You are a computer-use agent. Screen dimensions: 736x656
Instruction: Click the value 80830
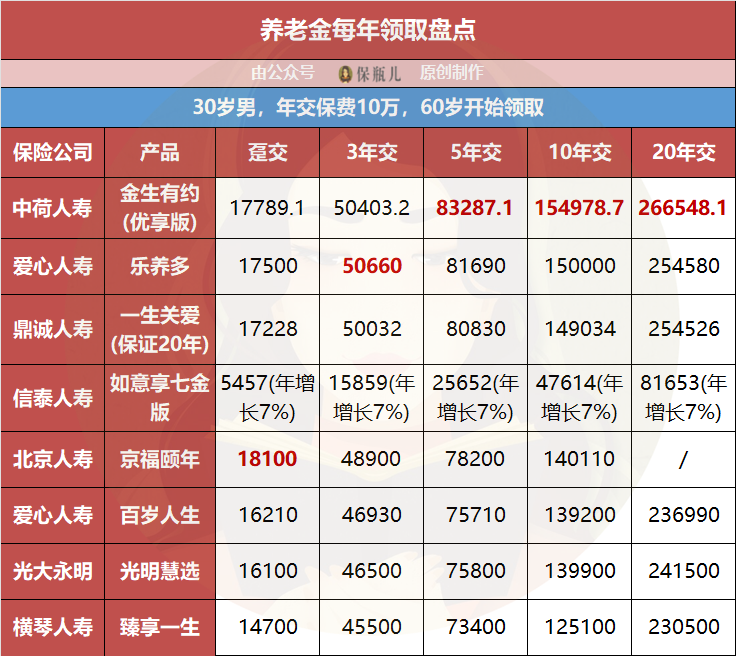(x=476, y=329)
